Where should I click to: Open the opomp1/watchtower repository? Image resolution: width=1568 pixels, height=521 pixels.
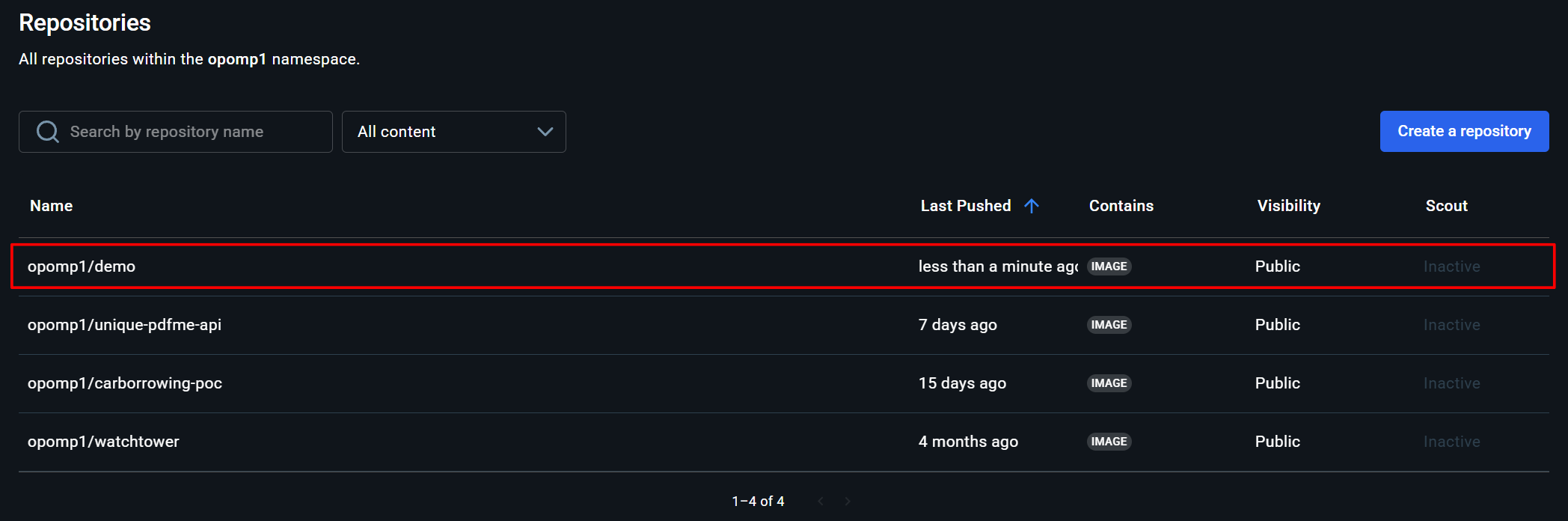pos(103,442)
